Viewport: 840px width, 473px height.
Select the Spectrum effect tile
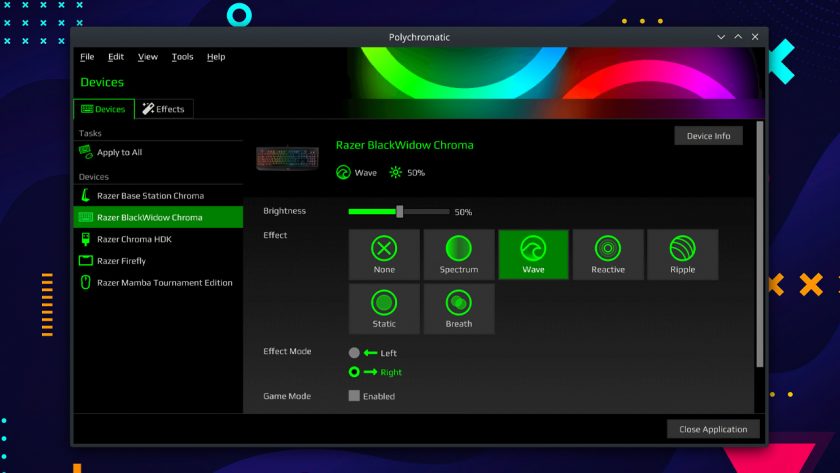tap(459, 254)
